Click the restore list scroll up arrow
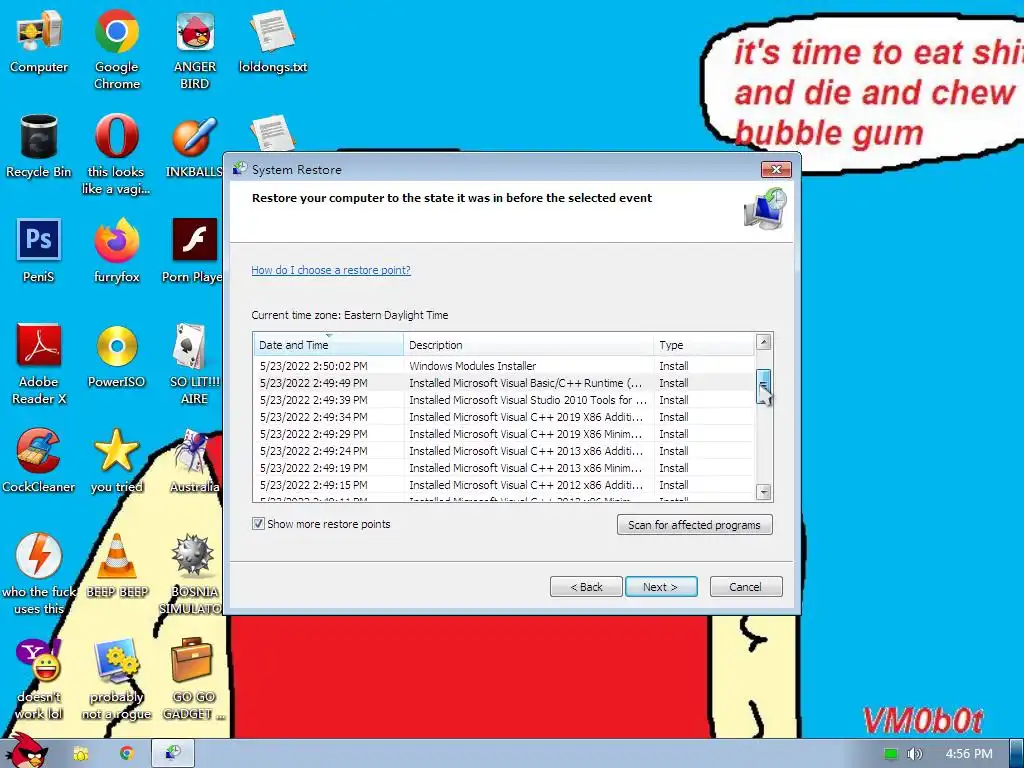 [763, 342]
